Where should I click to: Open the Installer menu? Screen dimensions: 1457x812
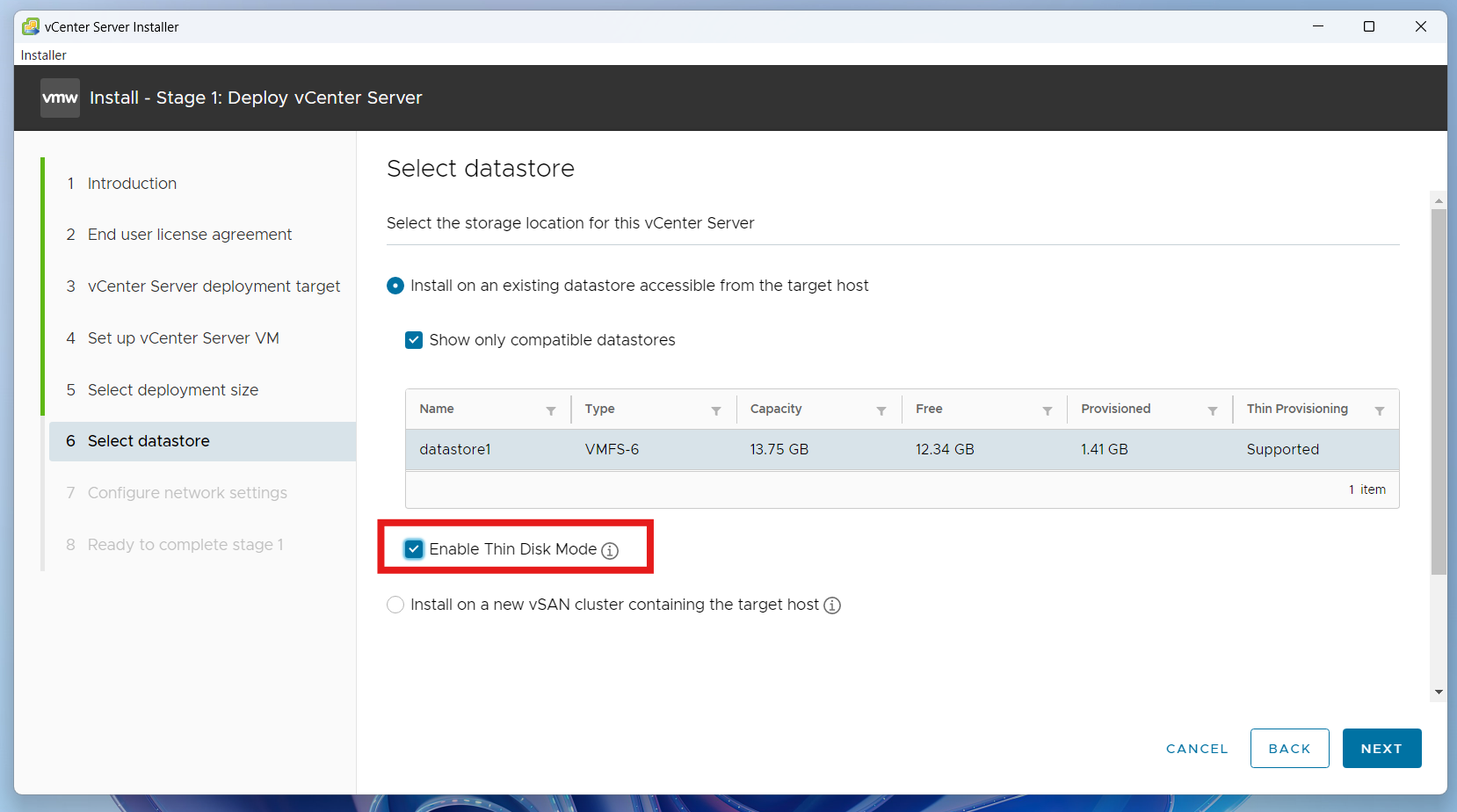click(44, 55)
